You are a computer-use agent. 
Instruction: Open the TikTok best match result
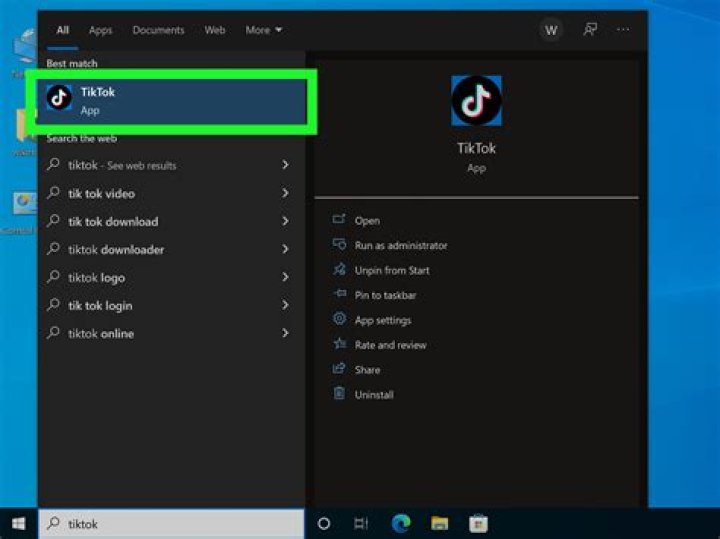(x=172, y=101)
